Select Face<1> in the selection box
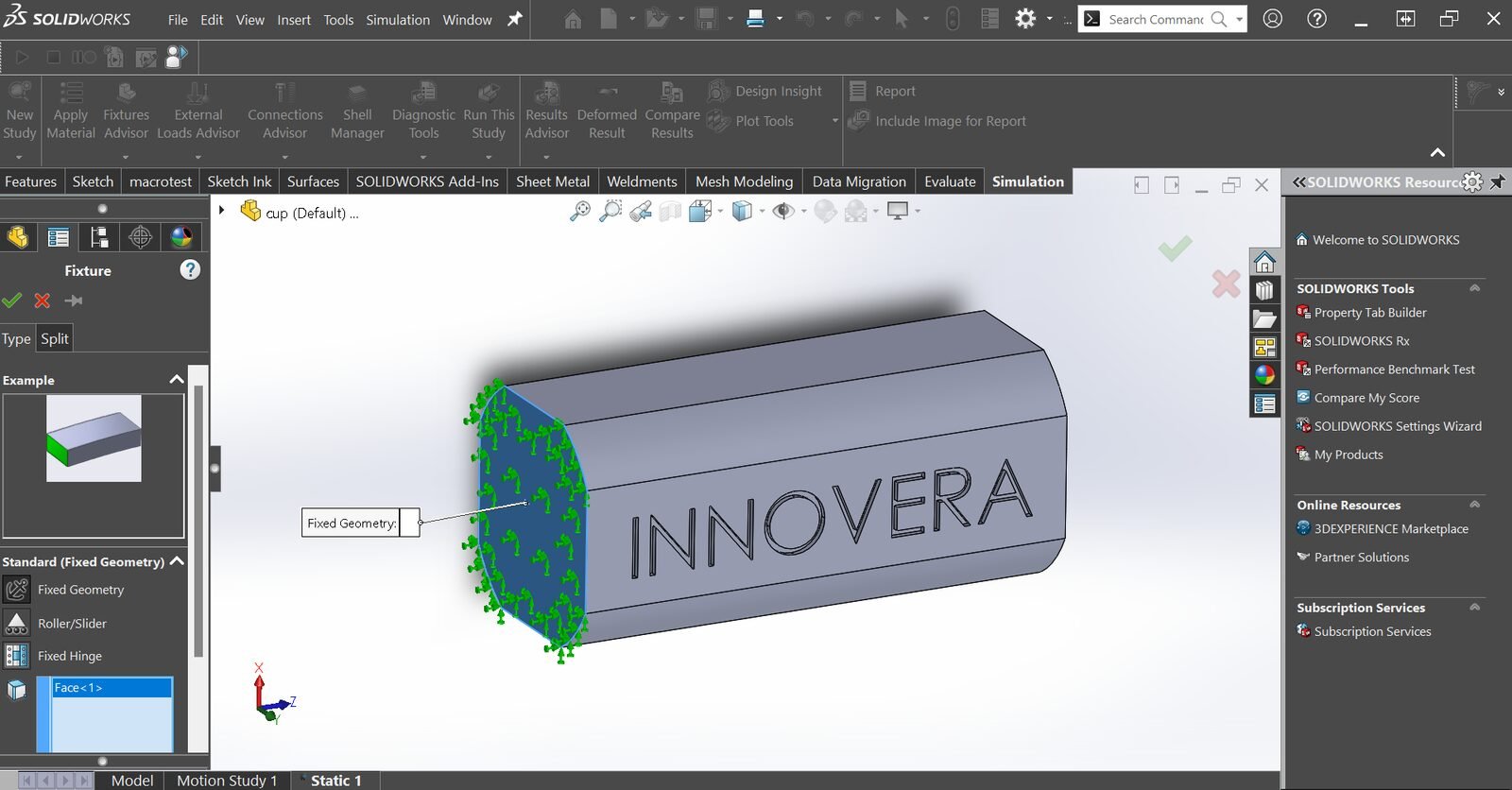This screenshot has height=790, width=1512. pyautogui.click(x=78, y=688)
